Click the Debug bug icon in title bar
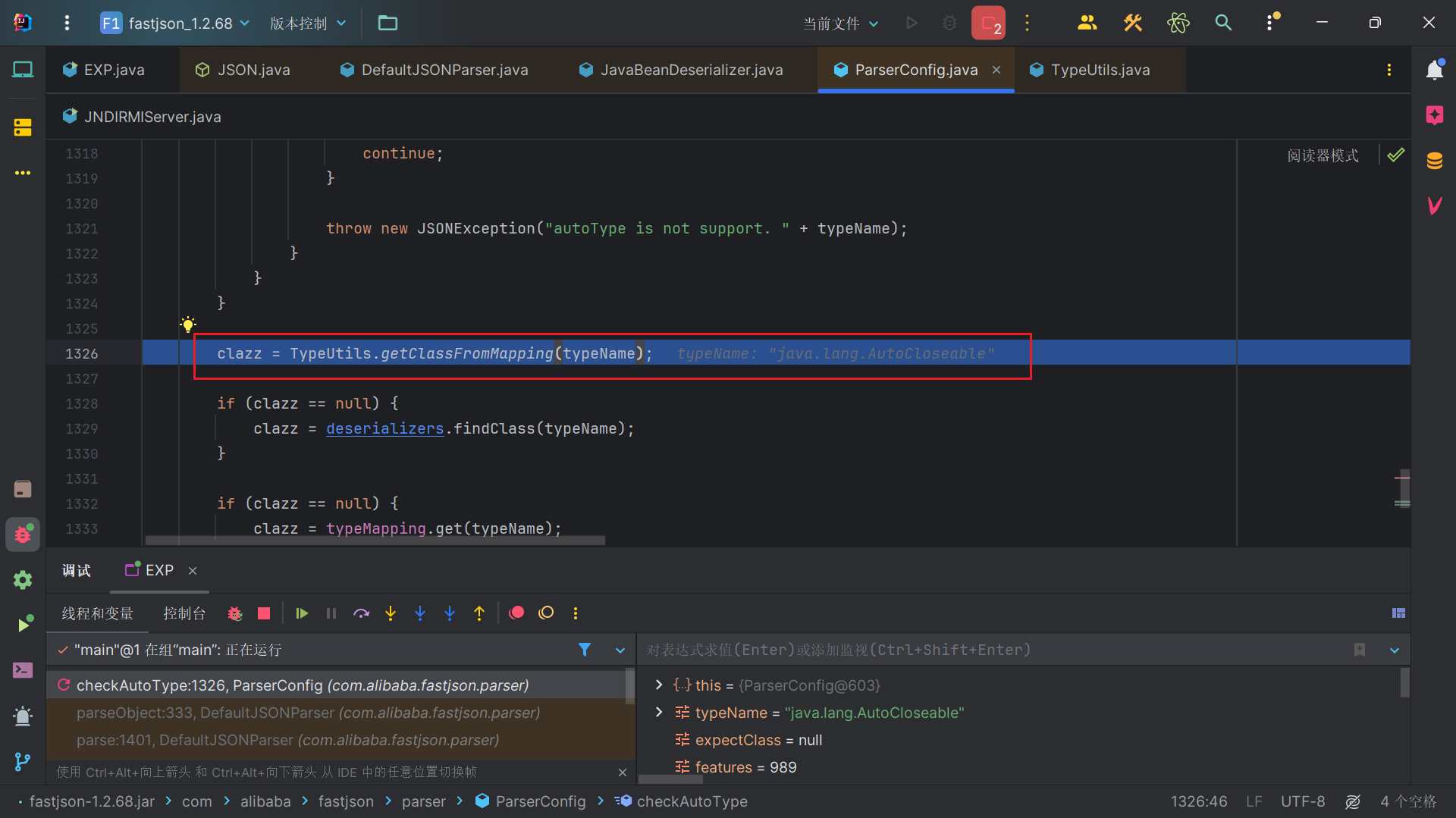Viewport: 1456px width, 818px height. [x=949, y=23]
